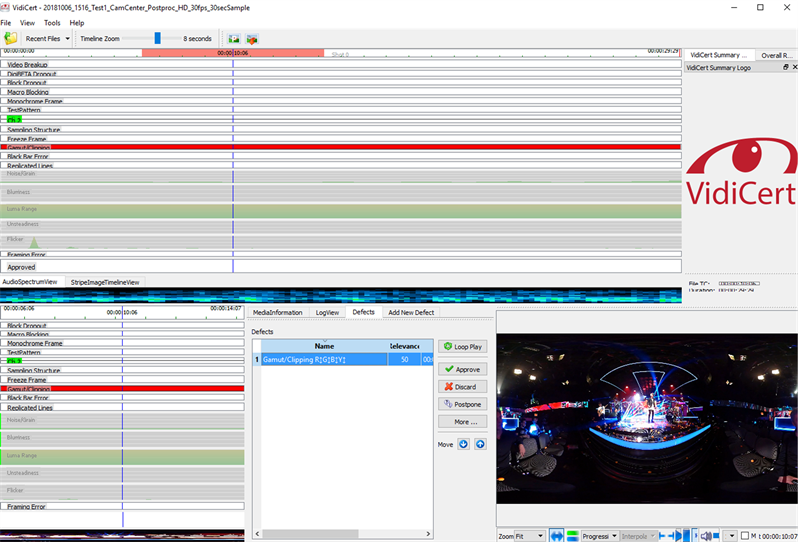Click the green Loop Play button
The width and height of the screenshot is (798, 542).
tap(462, 347)
